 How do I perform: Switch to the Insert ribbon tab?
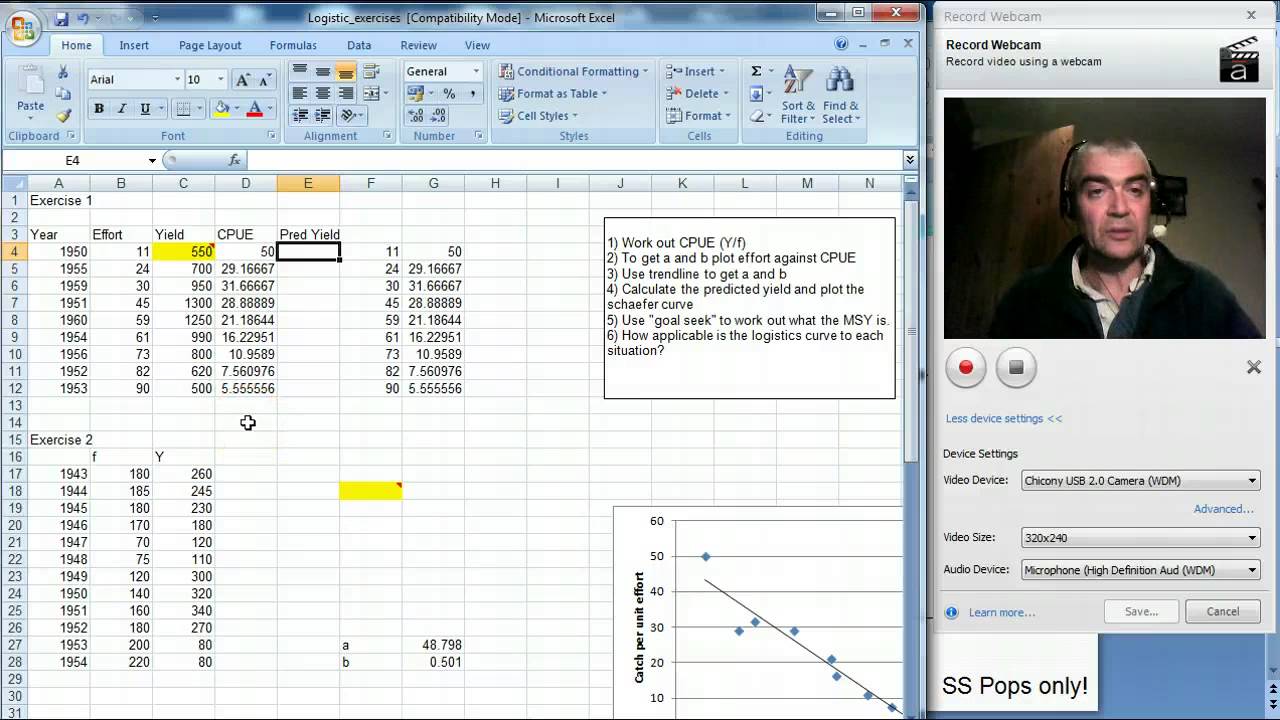click(134, 45)
